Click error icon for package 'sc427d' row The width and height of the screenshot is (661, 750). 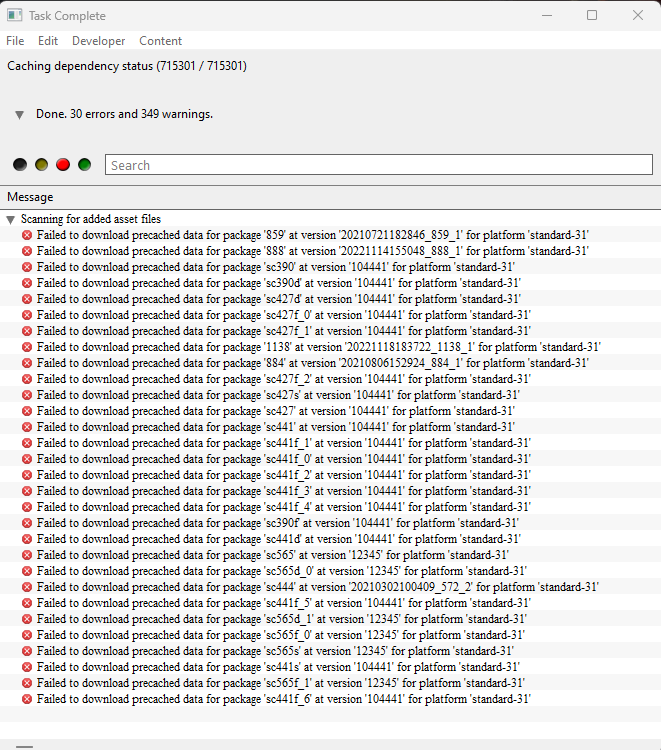[x=27, y=299]
